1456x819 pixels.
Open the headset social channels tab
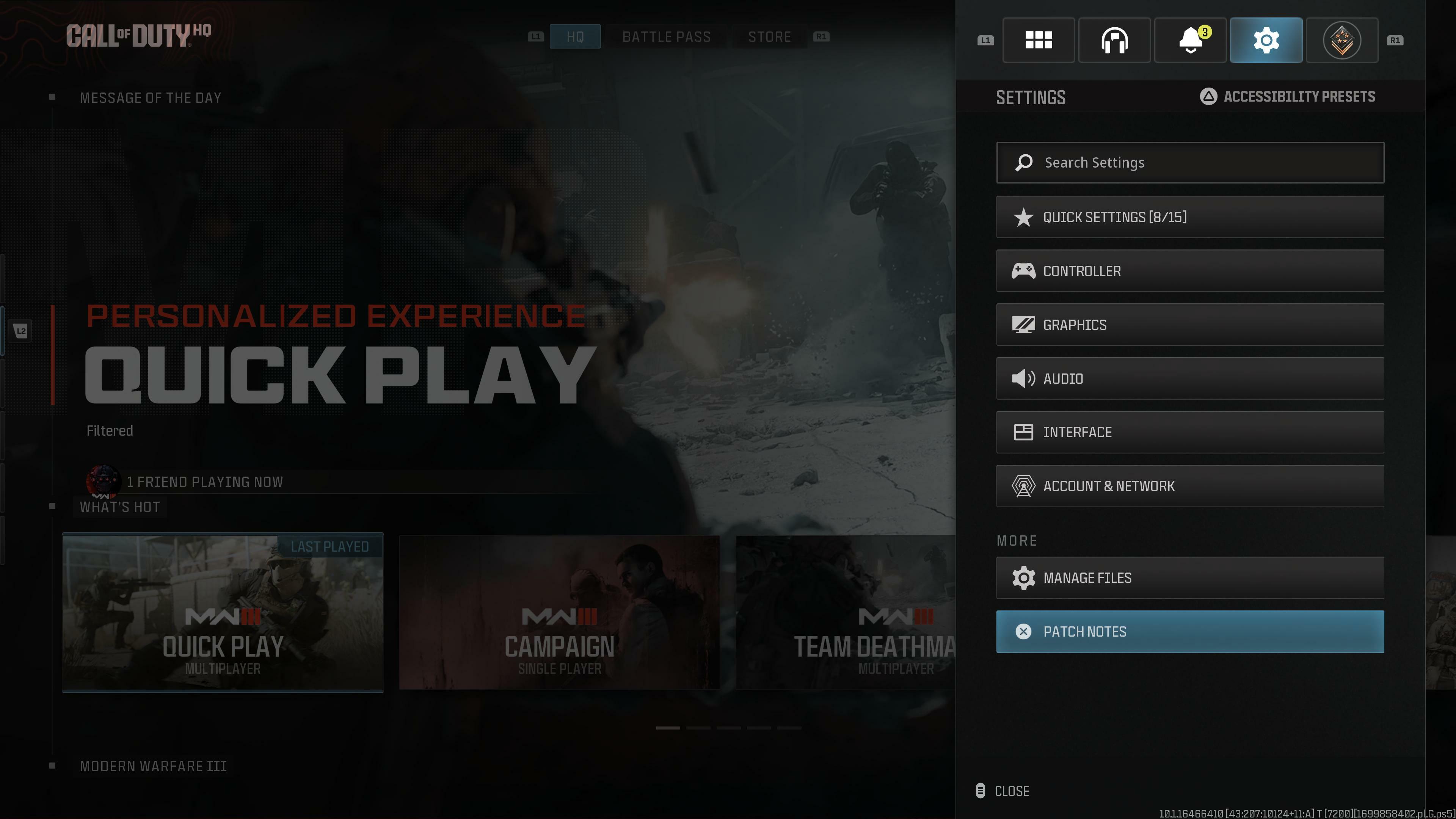tap(1114, 40)
